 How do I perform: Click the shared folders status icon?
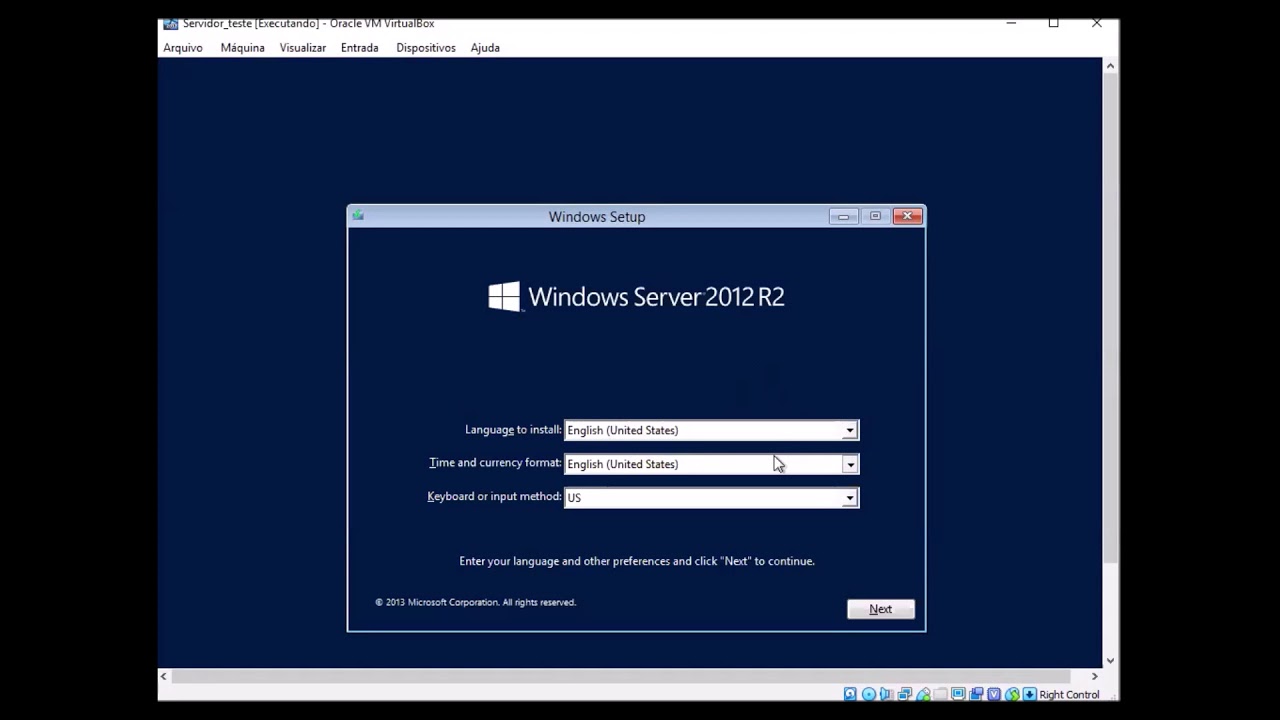(940, 694)
